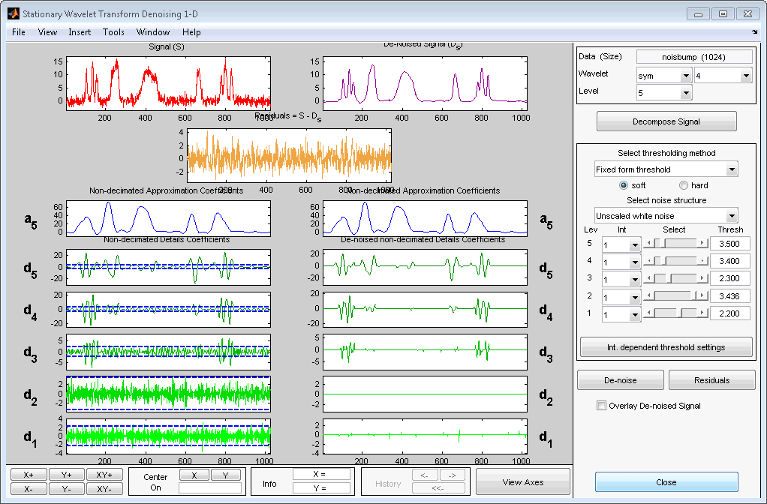Select the soft thresholding radio button
This screenshot has width=767, height=504.
point(625,185)
